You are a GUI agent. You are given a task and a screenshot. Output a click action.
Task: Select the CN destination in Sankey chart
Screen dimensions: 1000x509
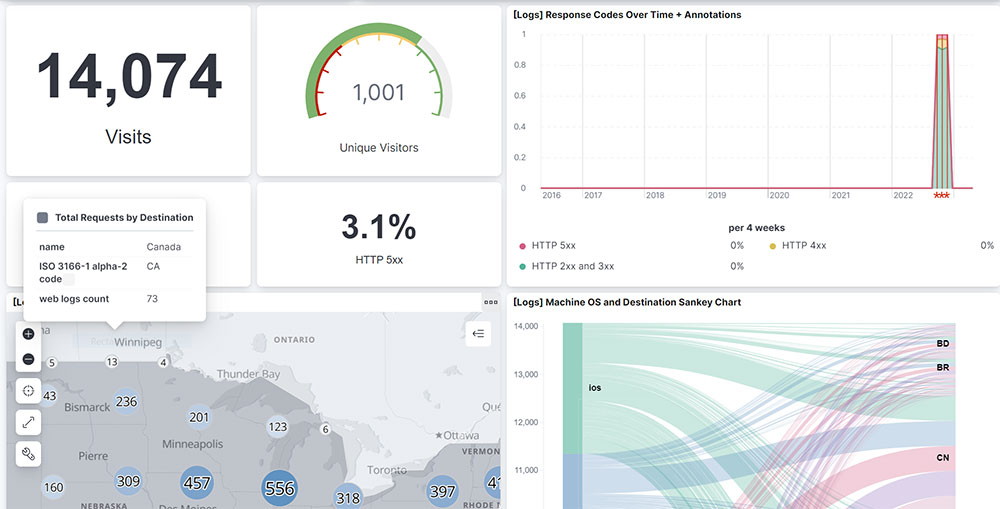click(942, 458)
